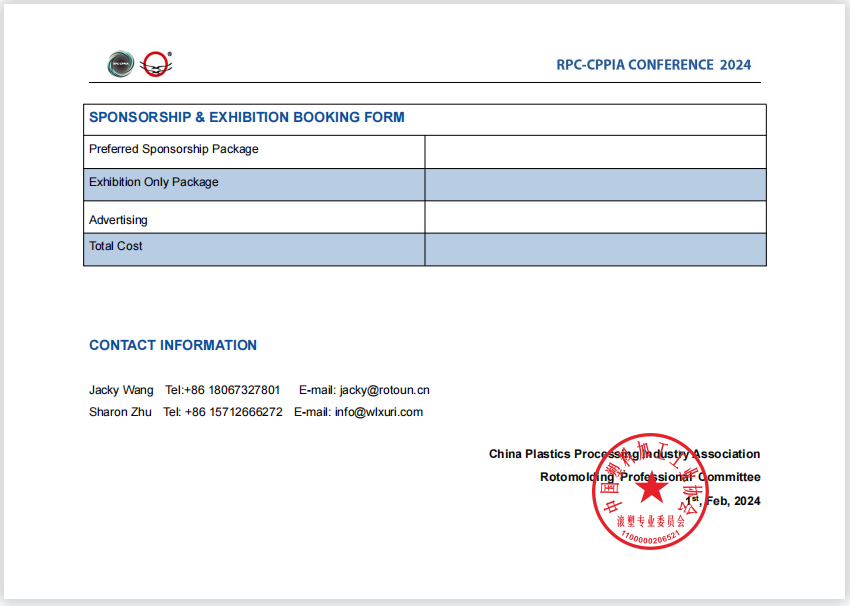Click the name 'Sharon Zhu'
Screen dimensions: 850x606
(x=120, y=412)
